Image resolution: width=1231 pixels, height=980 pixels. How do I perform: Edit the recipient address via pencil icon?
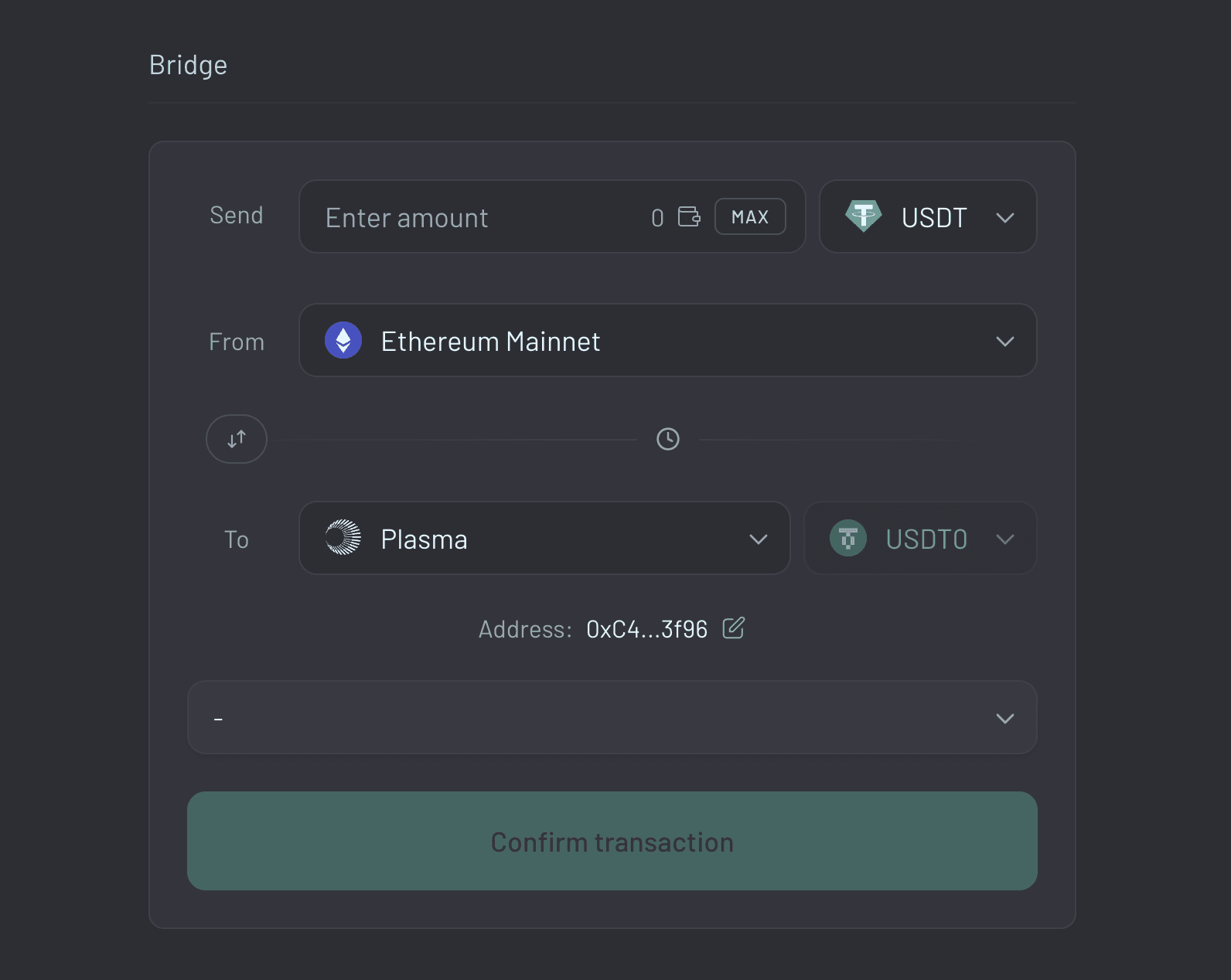pos(733,628)
